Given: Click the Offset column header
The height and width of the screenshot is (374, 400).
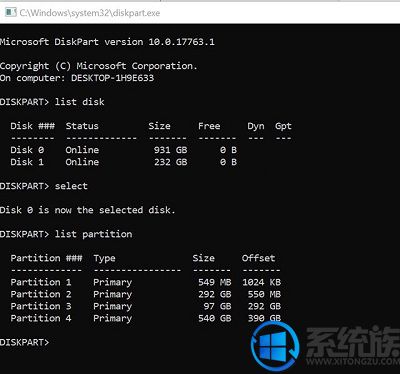Looking at the screenshot, I should (259, 258).
